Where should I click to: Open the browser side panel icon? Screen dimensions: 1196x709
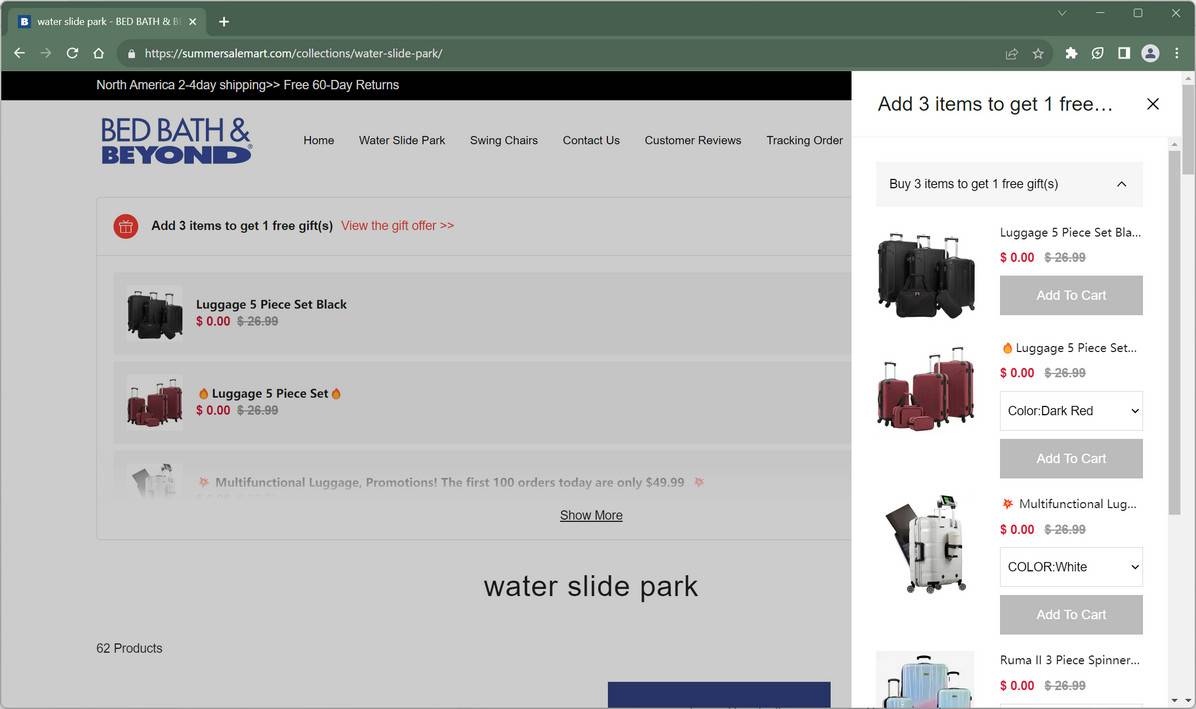click(1124, 53)
